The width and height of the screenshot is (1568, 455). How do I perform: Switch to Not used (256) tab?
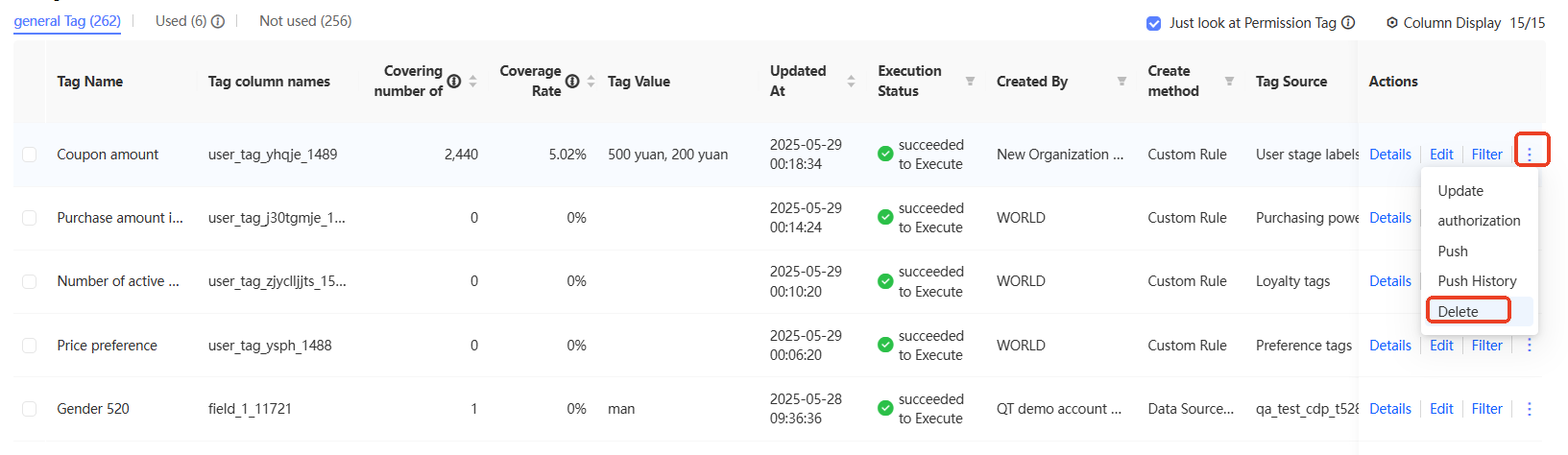click(x=305, y=21)
